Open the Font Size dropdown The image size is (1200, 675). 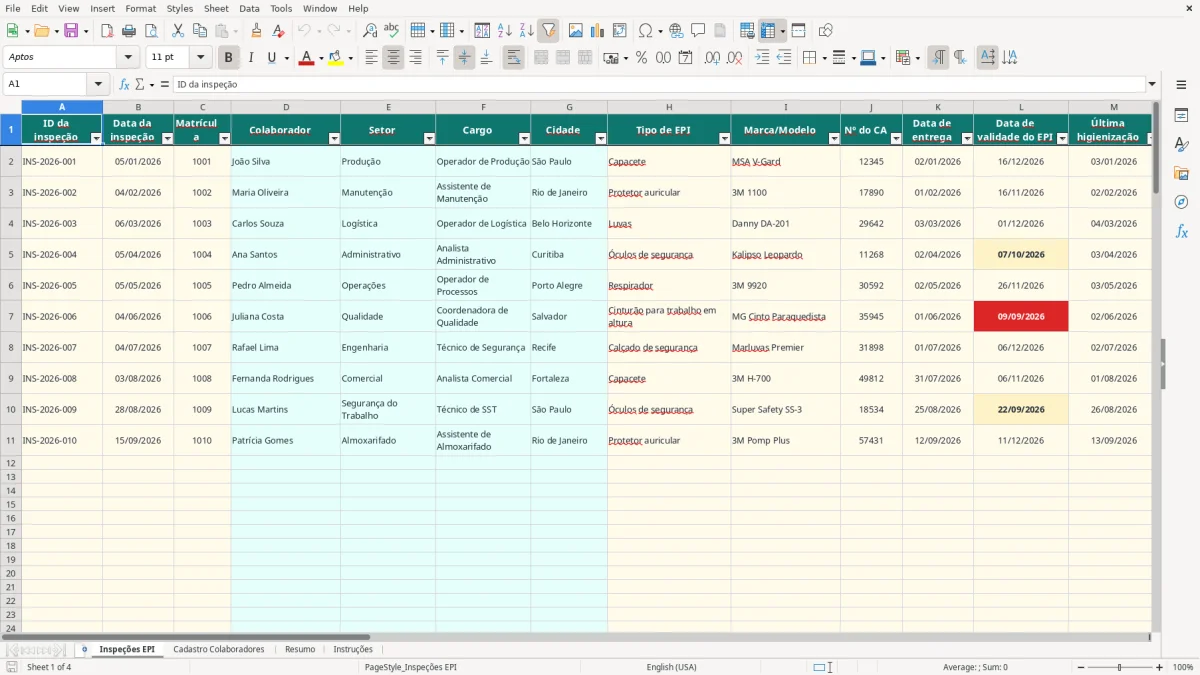(201, 58)
